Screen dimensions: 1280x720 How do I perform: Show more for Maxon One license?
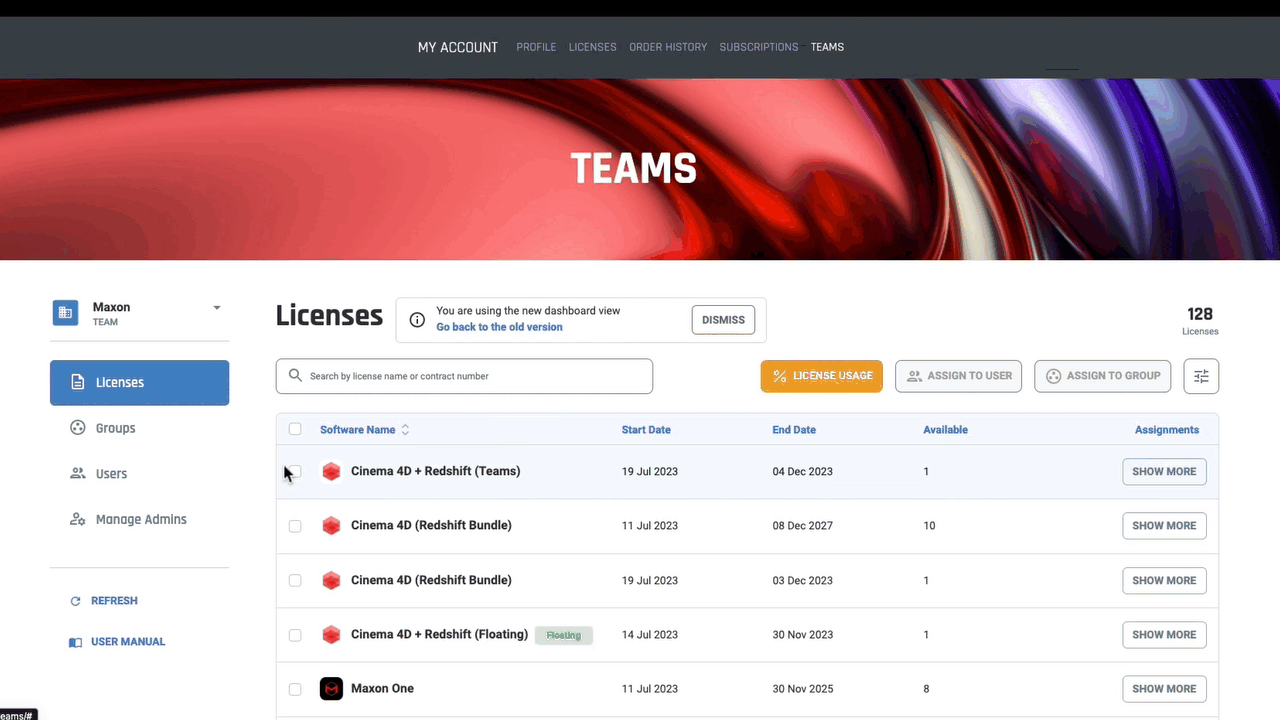pos(1164,689)
